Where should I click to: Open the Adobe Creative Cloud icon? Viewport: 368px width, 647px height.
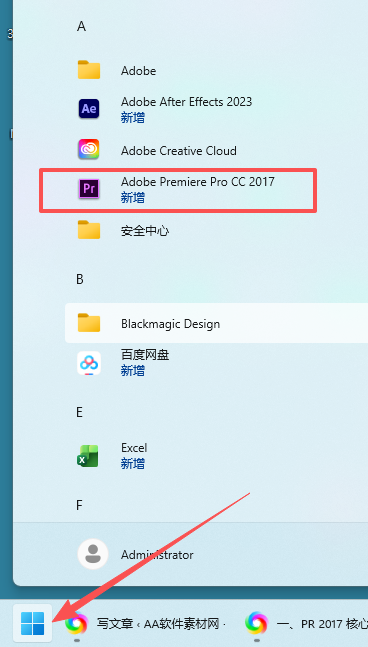[89, 149]
